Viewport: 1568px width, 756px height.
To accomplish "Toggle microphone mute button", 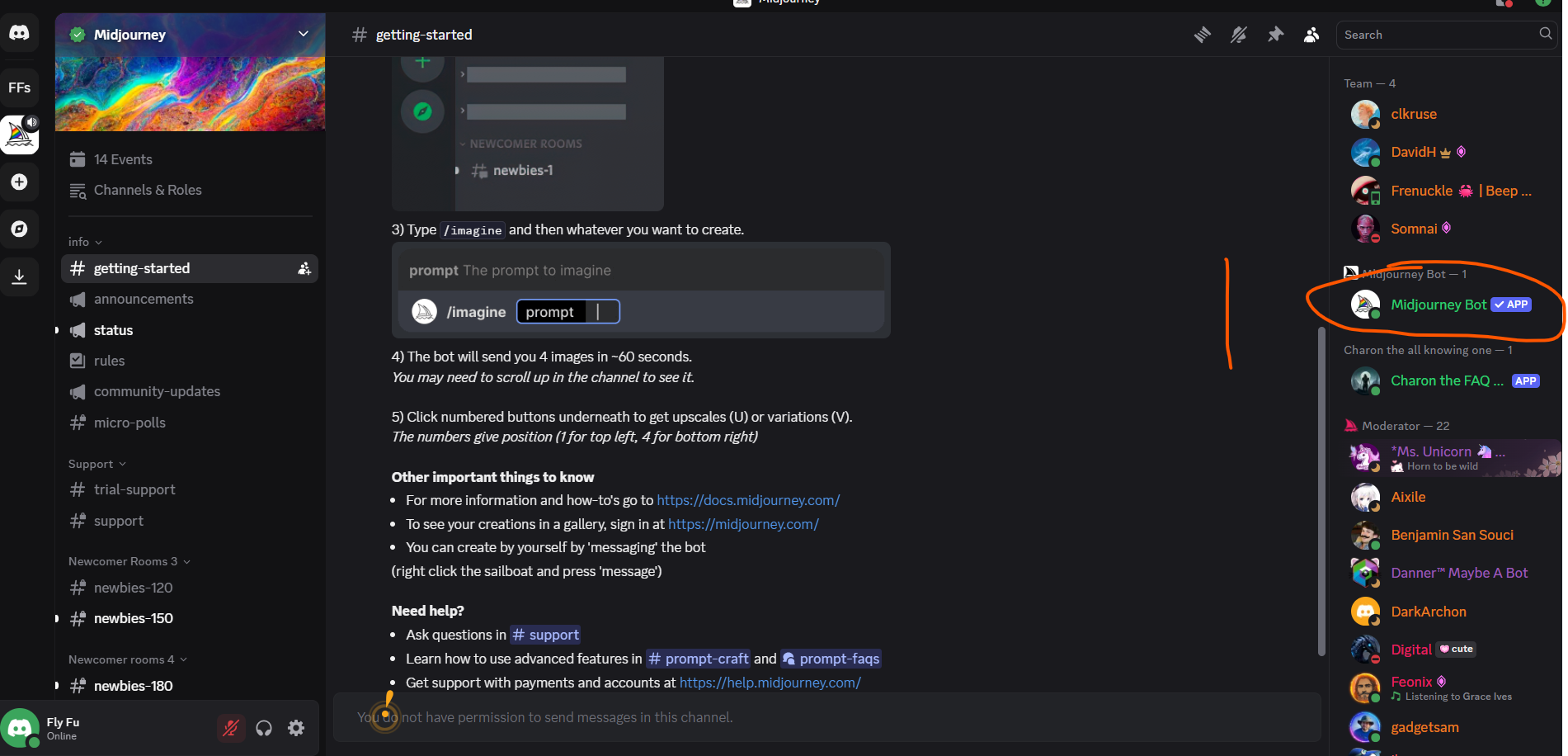I will tap(231, 728).
